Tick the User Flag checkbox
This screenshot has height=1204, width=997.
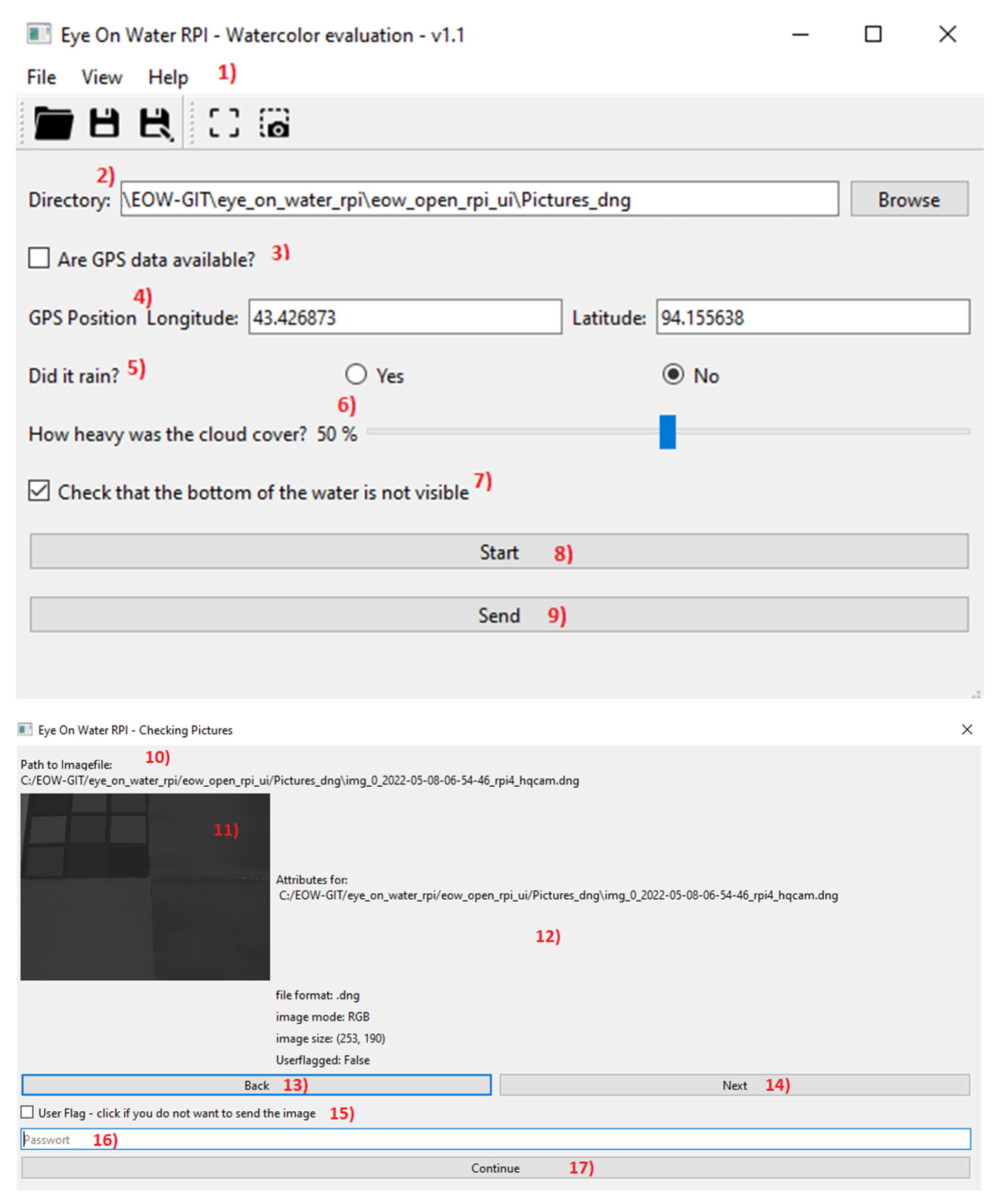pyautogui.click(x=27, y=1112)
